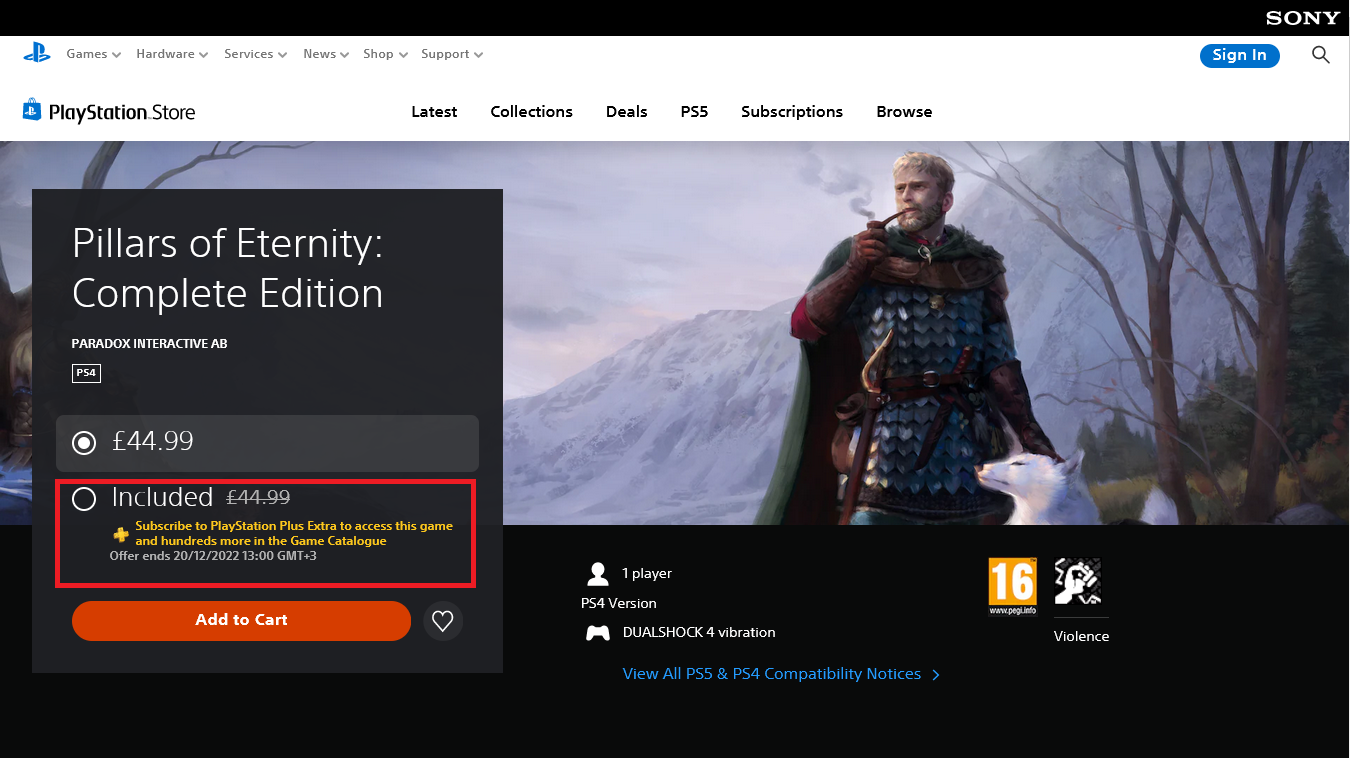Expand the Hardware dropdown menu
Image resolution: width=1350 pixels, height=758 pixels.
(172, 54)
